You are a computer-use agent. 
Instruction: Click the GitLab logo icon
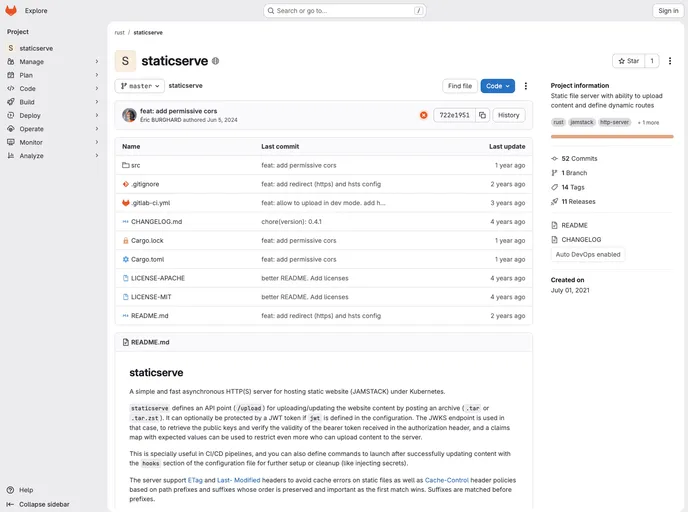(x=11, y=10)
